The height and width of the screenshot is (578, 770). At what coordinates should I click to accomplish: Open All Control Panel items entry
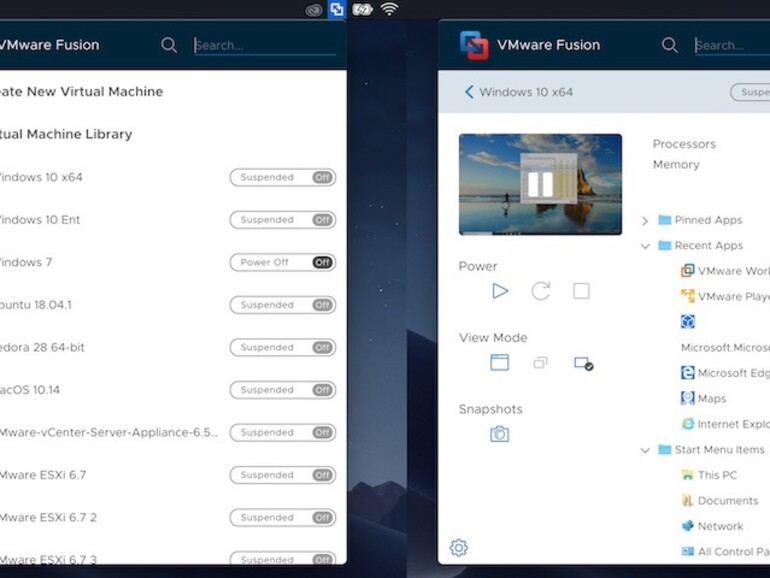tap(725, 551)
